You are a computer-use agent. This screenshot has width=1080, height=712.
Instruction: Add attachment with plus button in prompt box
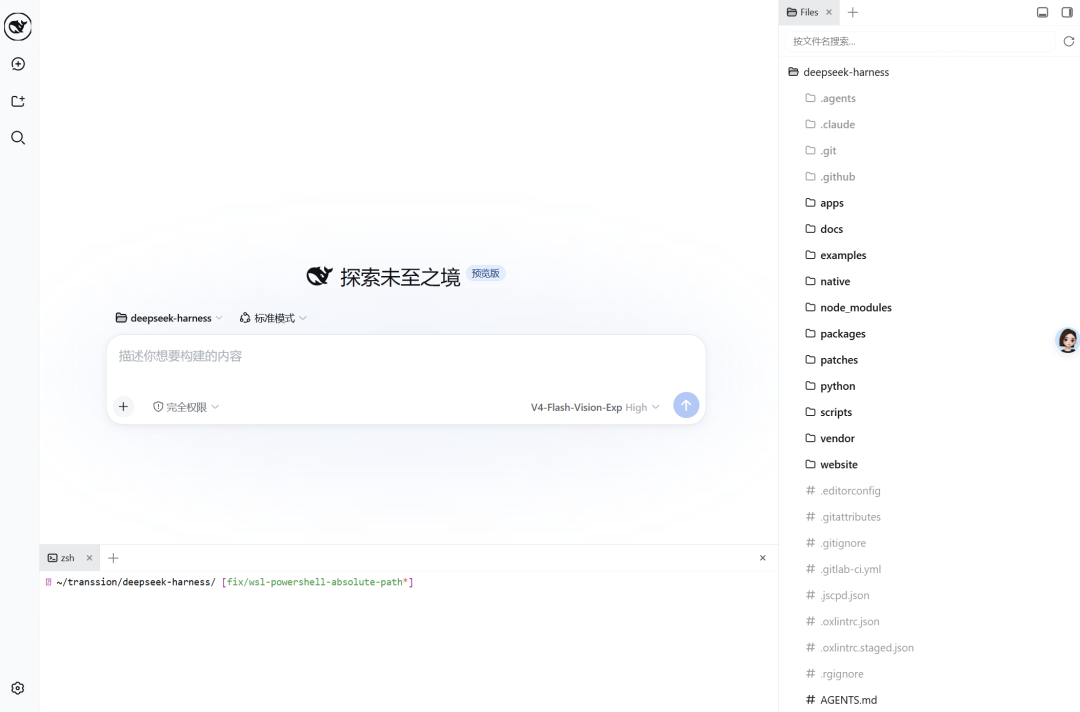click(x=123, y=406)
